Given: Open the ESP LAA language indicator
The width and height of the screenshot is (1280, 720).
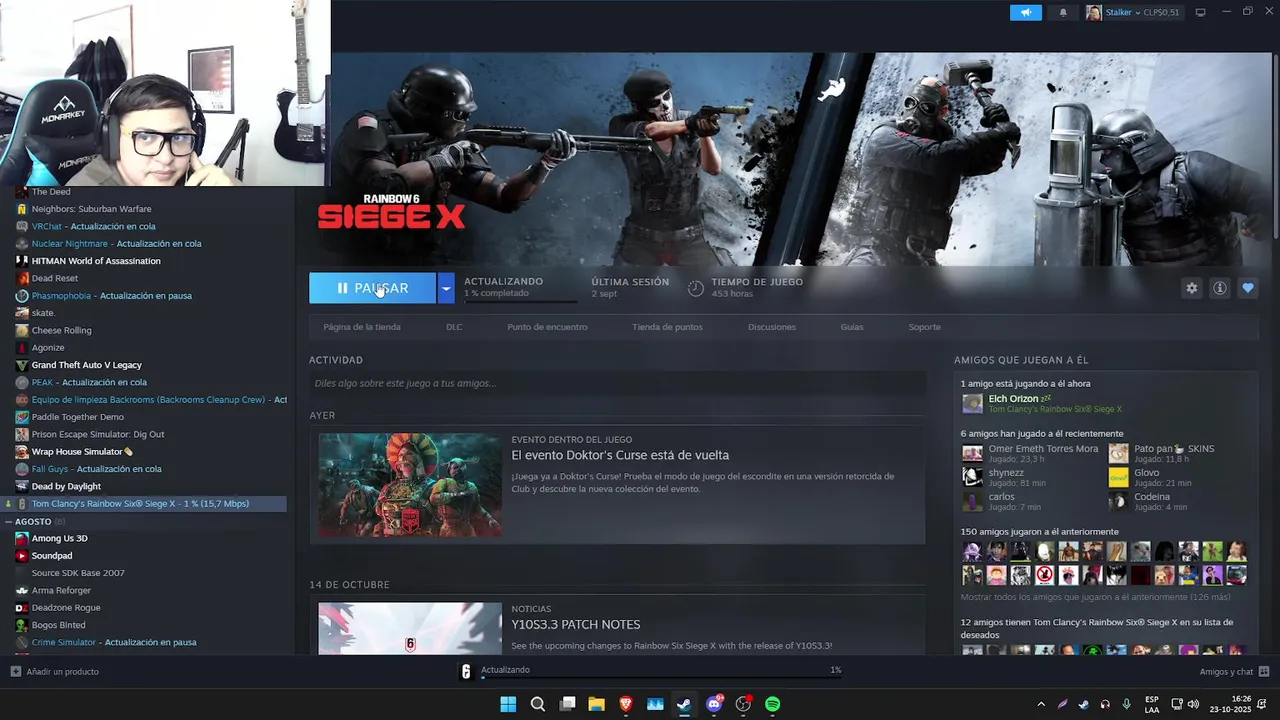Looking at the screenshot, I should tap(1152, 704).
